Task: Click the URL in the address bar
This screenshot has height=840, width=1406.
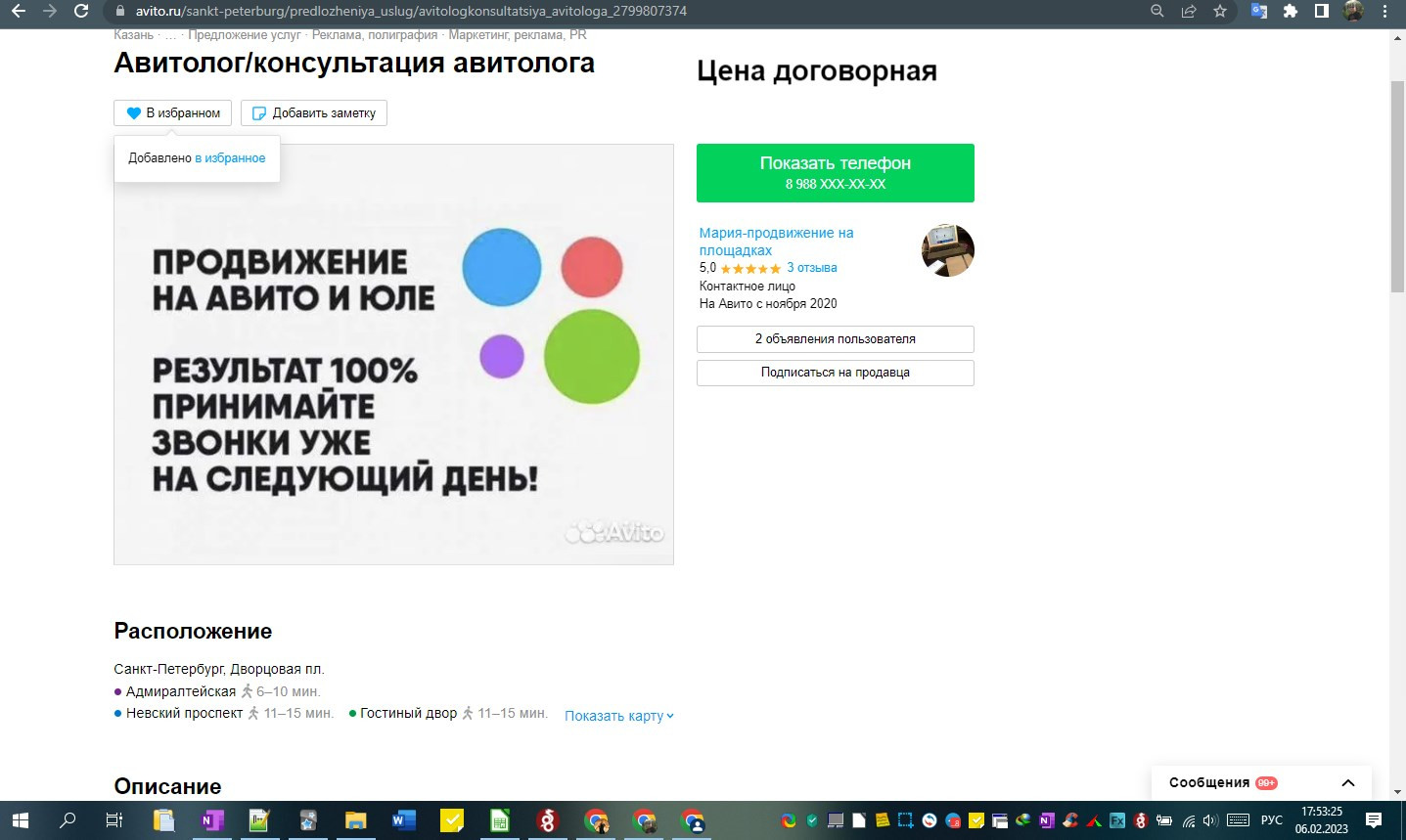Action: (411, 11)
